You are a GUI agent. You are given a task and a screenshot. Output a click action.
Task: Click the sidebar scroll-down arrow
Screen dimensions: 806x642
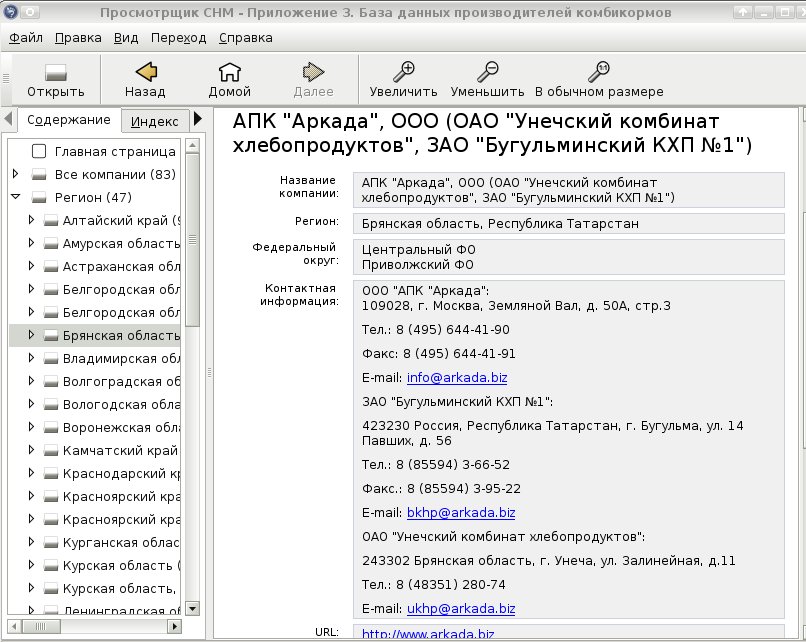193,609
